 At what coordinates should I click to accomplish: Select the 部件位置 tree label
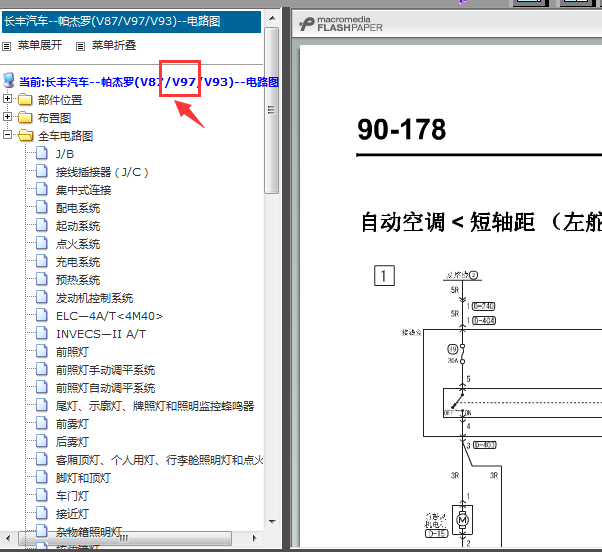(60, 100)
